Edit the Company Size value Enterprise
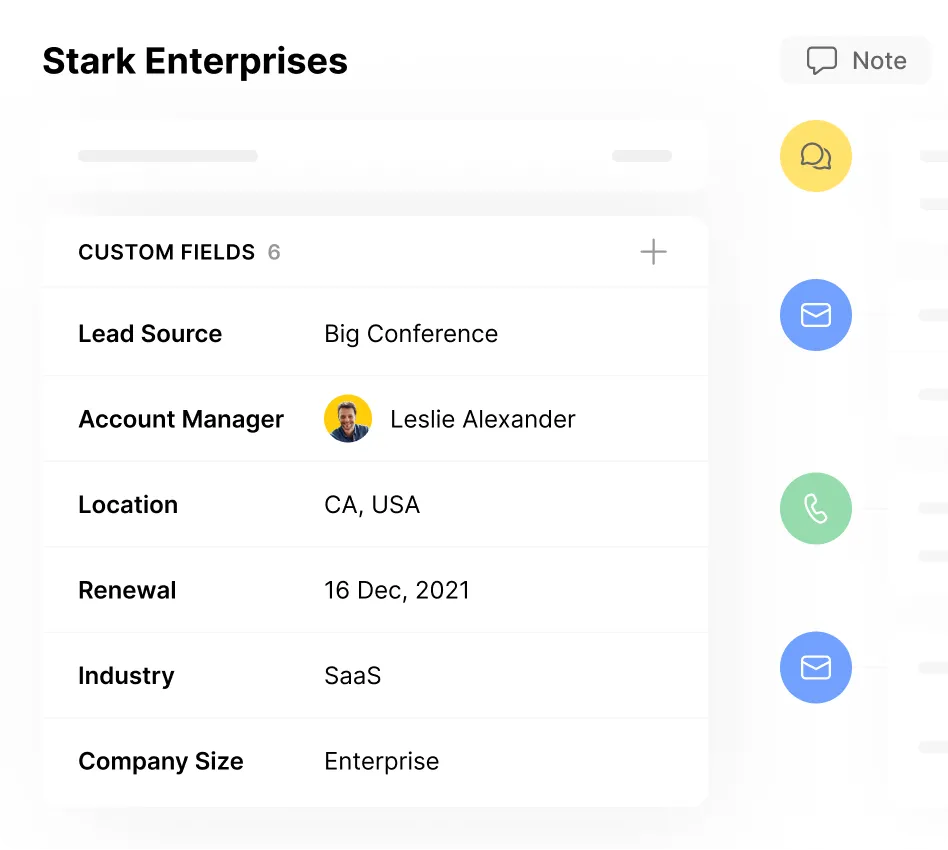 [x=381, y=761]
